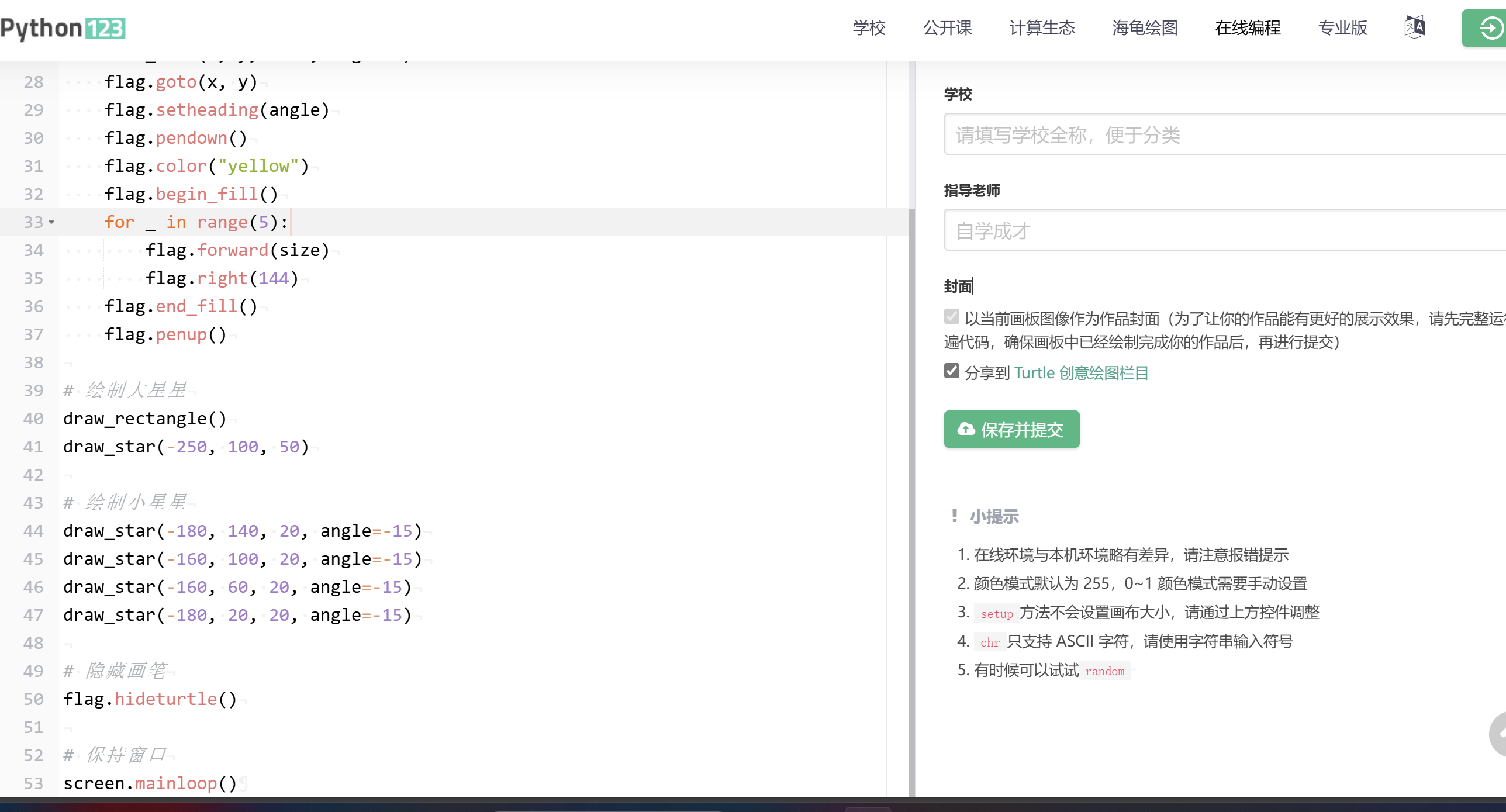Viewport: 1506px width, 812px height.
Task: Follow the Turtle 创意绘图栏目 link
Action: click(x=1081, y=373)
